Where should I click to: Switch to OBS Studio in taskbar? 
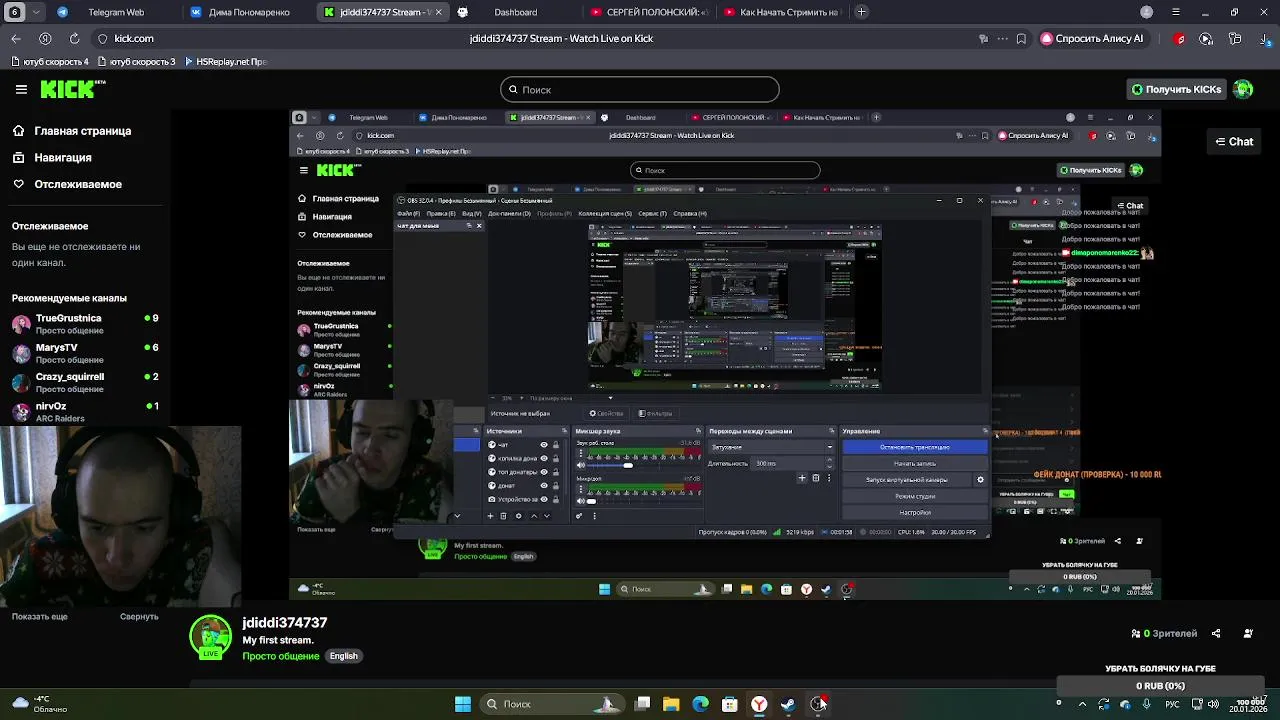pos(818,704)
